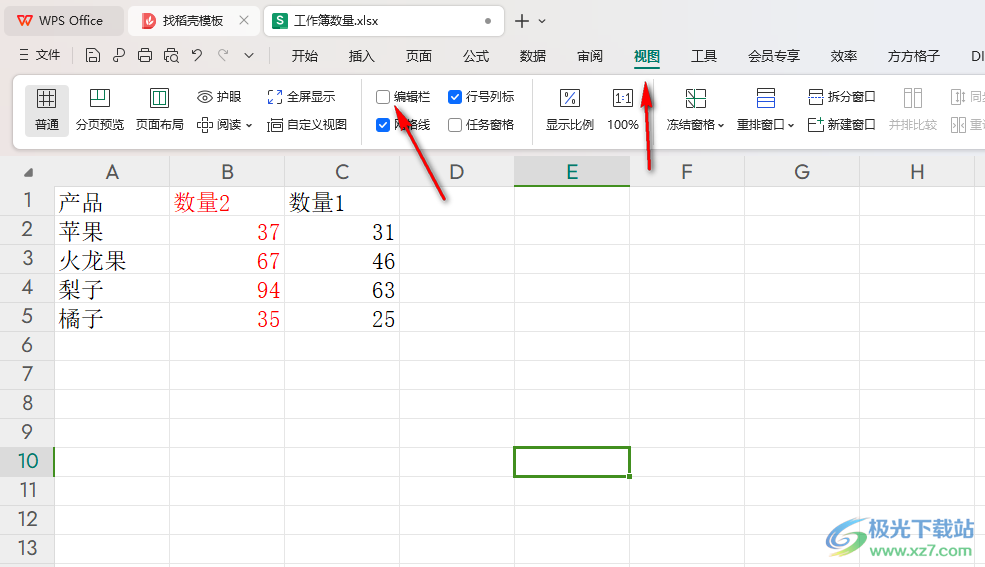Click cell with value 25

[342, 317]
